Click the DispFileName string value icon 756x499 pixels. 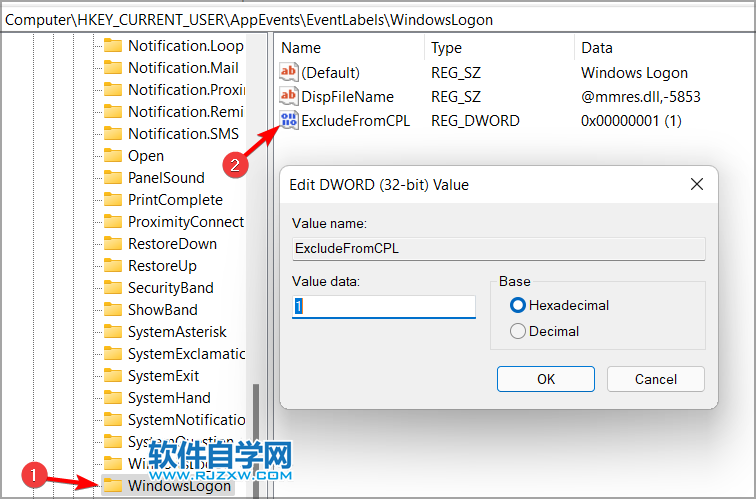[289, 97]
